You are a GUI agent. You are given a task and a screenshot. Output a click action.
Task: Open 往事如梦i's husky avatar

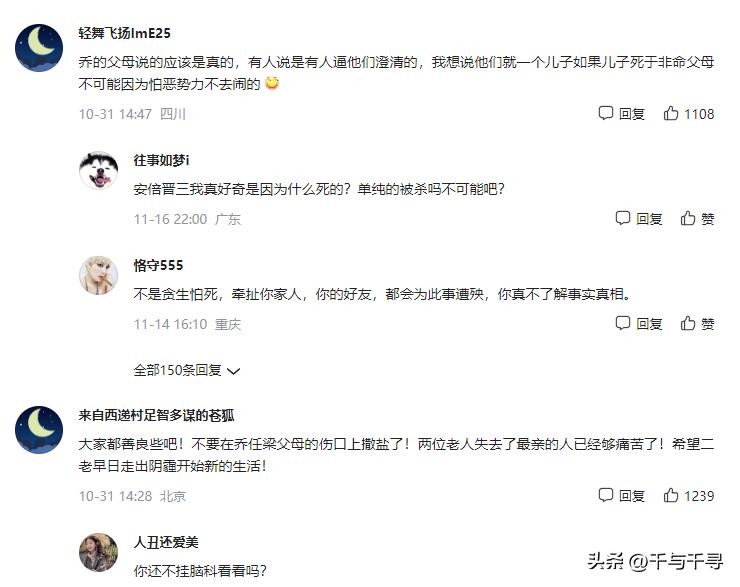[x=98, y=170]
